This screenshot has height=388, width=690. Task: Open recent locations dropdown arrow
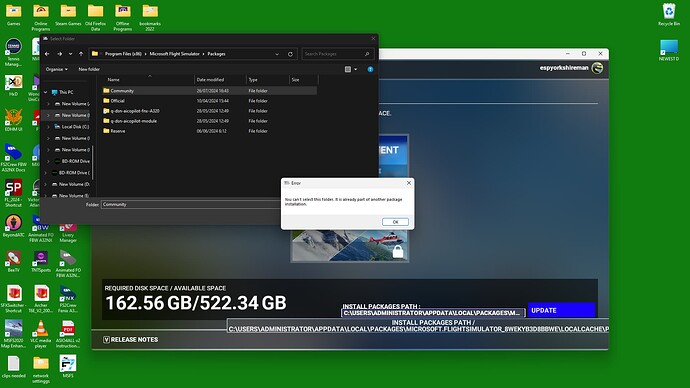point(70,54)
